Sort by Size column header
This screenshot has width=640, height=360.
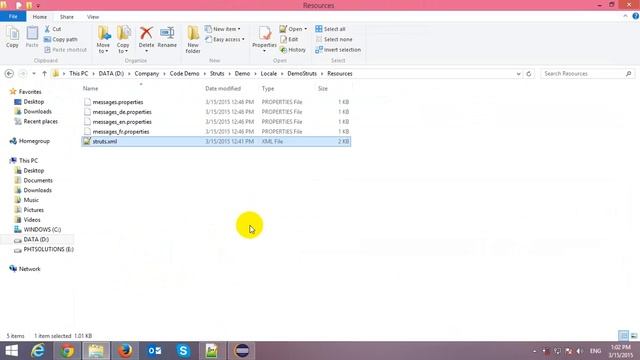(x=322, y=88)
